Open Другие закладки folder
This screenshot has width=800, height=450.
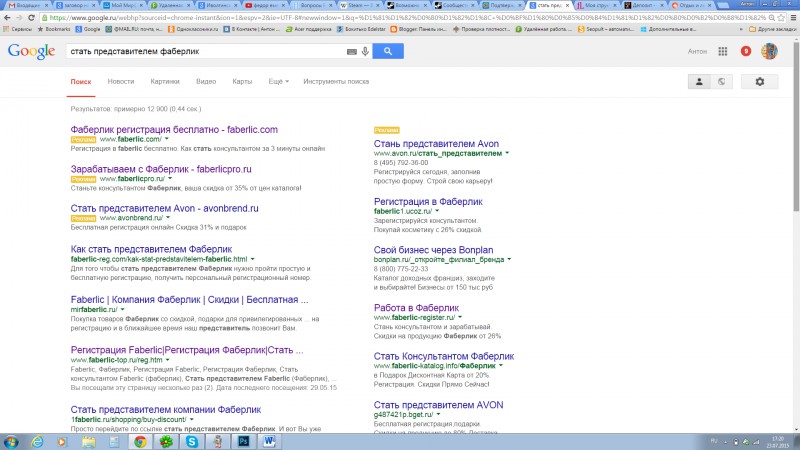pos(772,29)
